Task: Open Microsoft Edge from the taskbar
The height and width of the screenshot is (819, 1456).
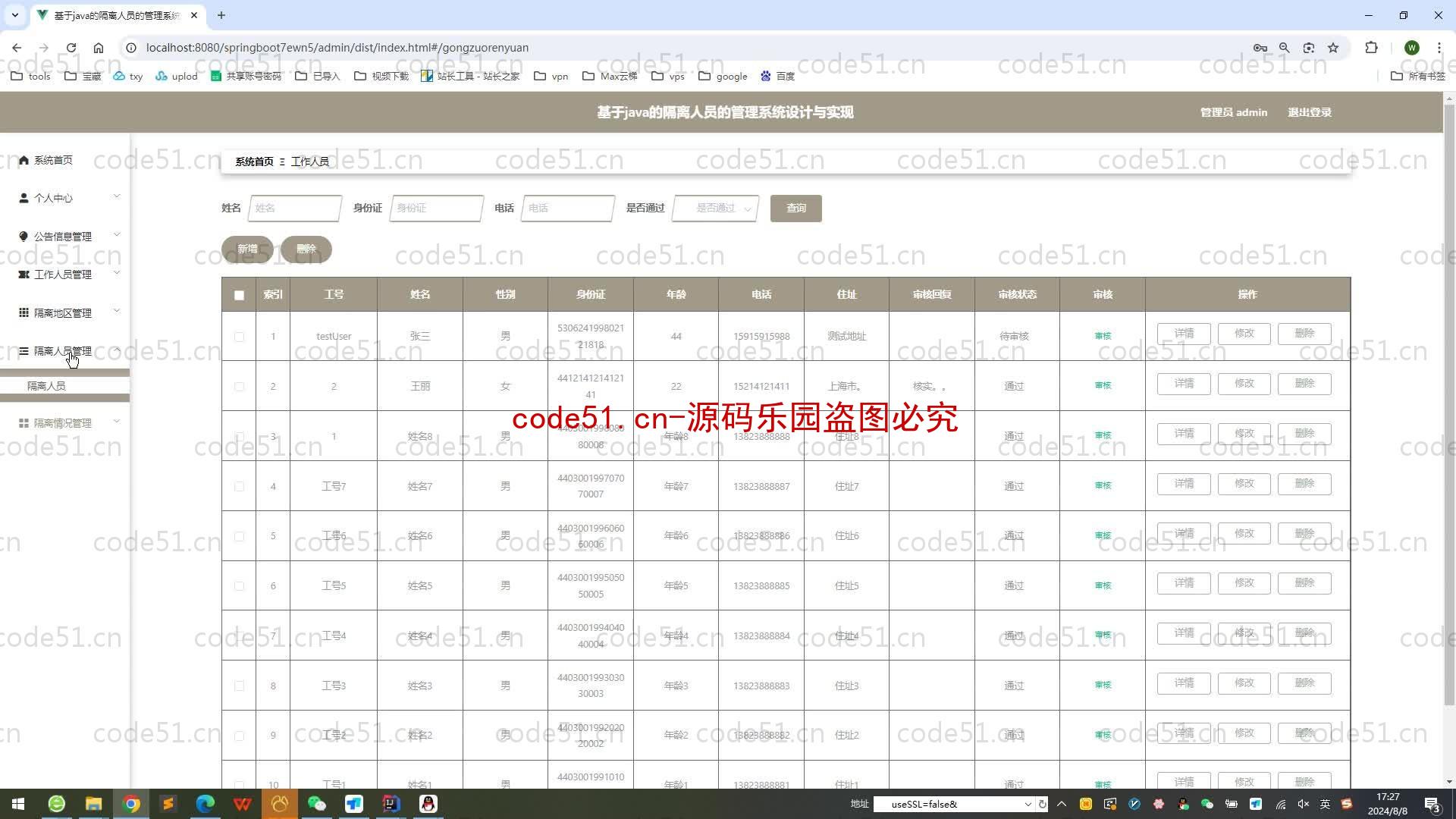Action: (x=206, y=804)
